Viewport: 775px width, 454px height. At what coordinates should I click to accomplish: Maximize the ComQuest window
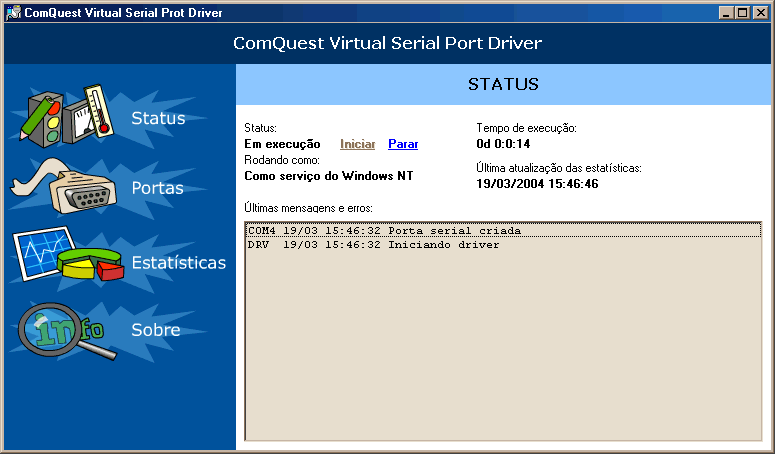[742, 12]
